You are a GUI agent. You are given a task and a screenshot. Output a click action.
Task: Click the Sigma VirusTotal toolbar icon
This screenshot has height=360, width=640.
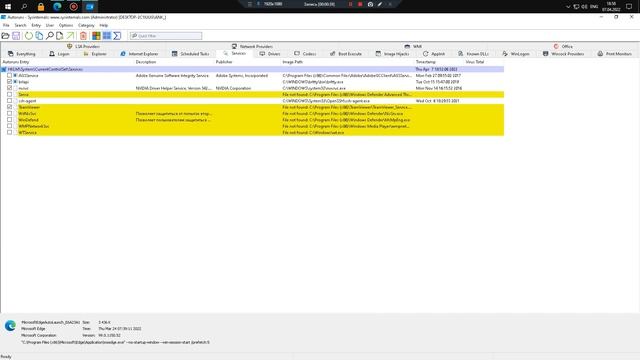tap(117, 36)
